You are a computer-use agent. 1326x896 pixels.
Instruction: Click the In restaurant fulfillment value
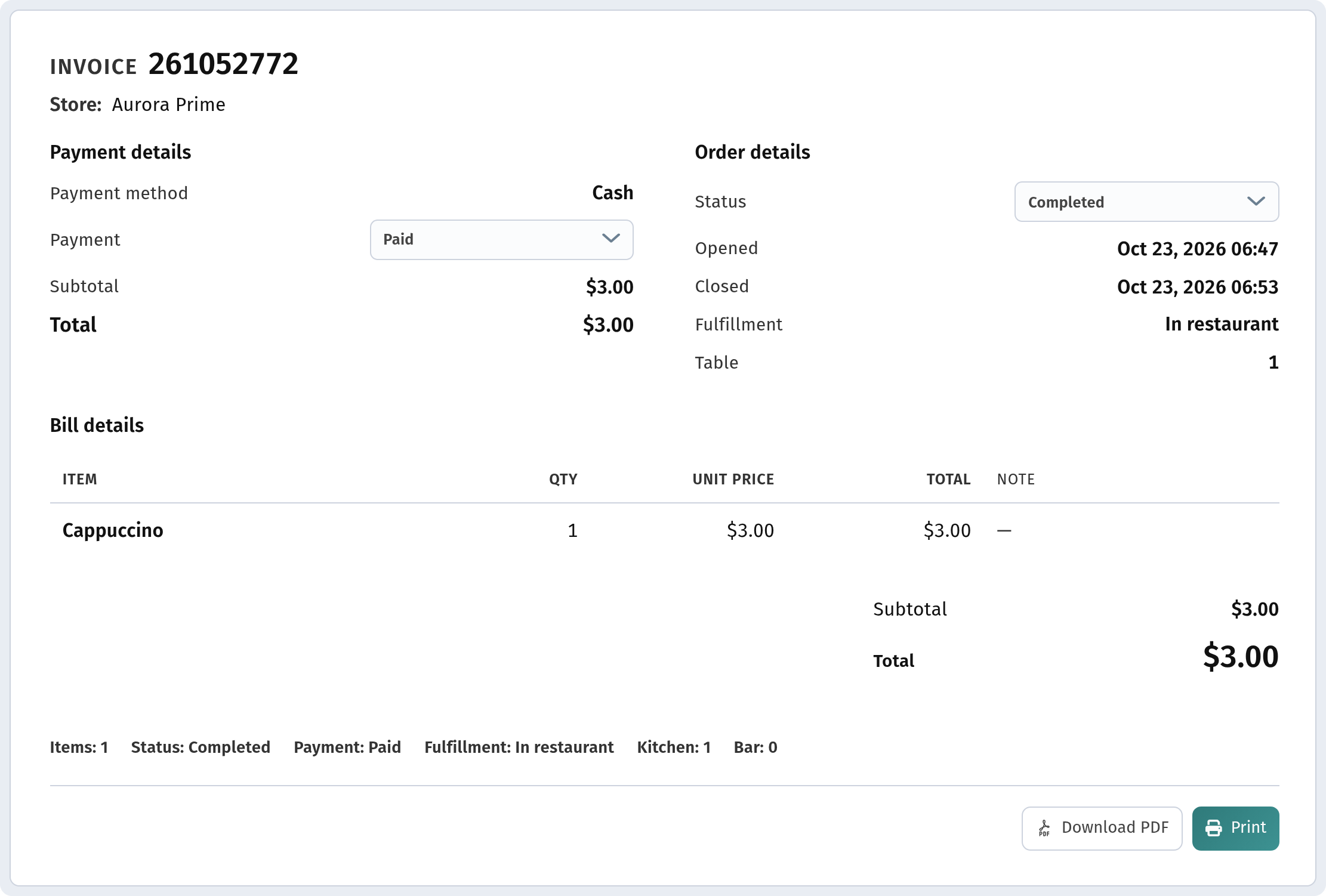coord(1222,324)
